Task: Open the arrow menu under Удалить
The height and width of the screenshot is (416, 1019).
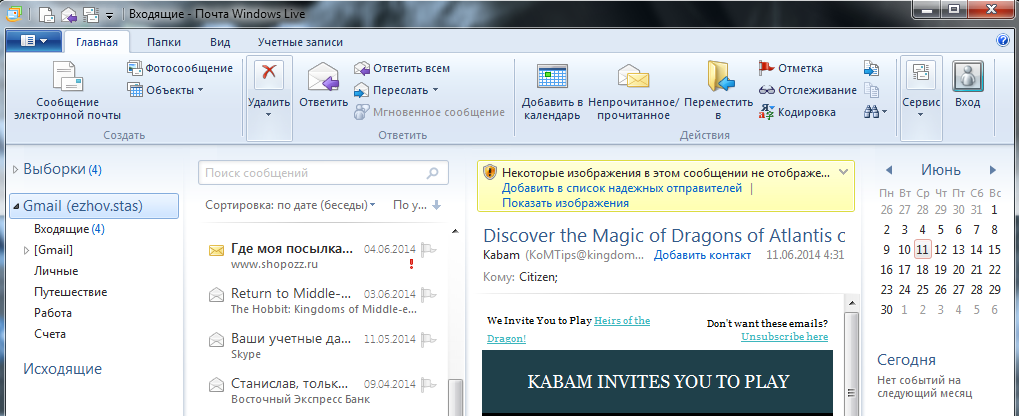Action: [269, 115]
